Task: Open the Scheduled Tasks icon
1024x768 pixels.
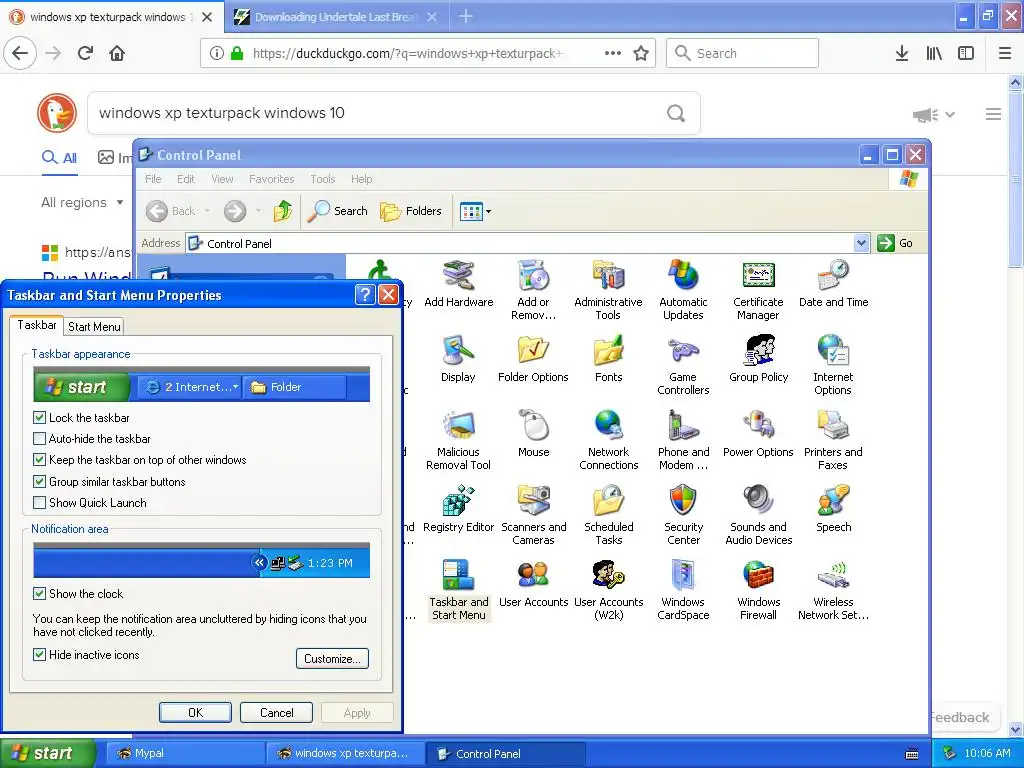Action: pos(609,515)
